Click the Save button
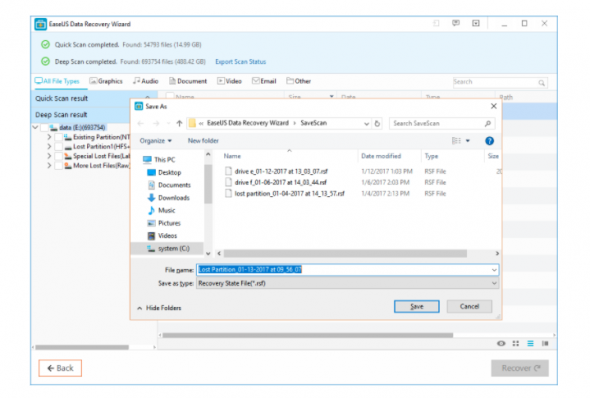Viewport: 590px width, 398px height. point(417,307)
